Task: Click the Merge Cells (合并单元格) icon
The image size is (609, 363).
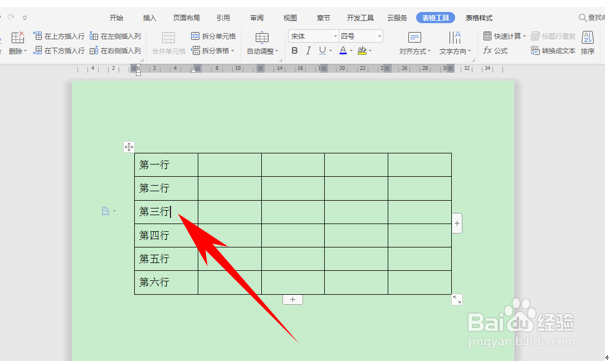Action: click(x=168, y=38)
